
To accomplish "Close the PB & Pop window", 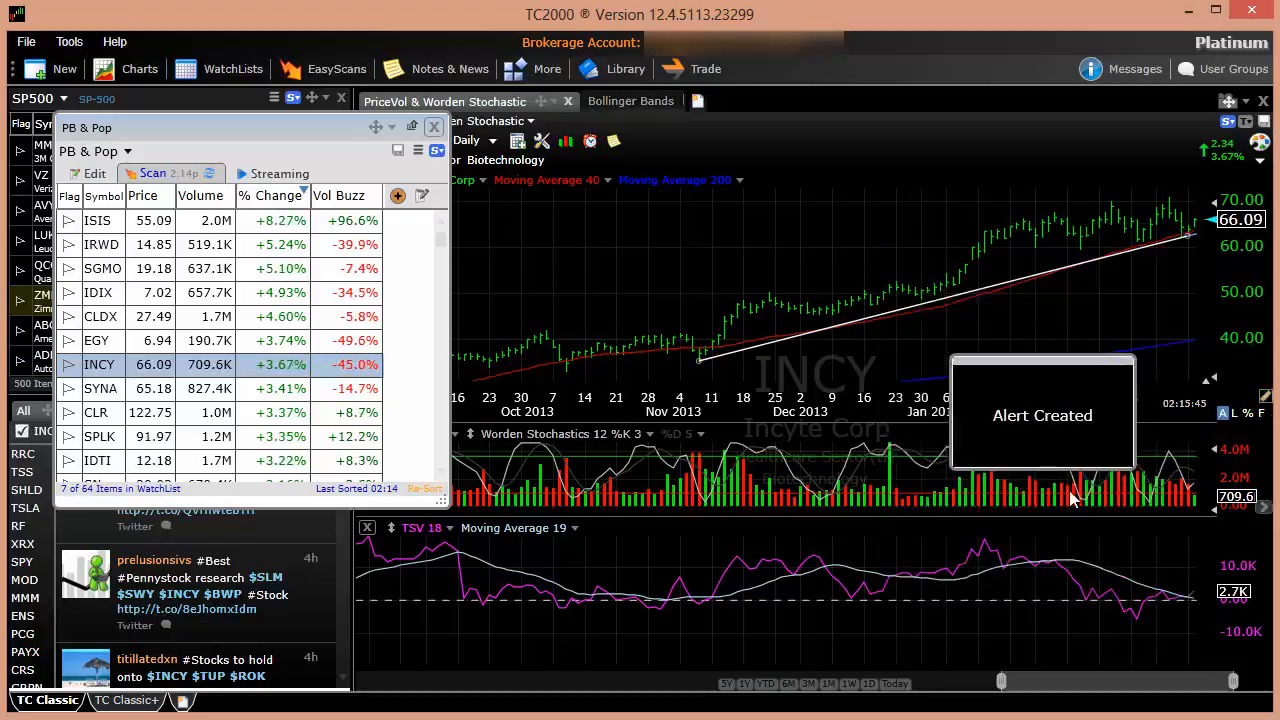I will click(434, 127).
